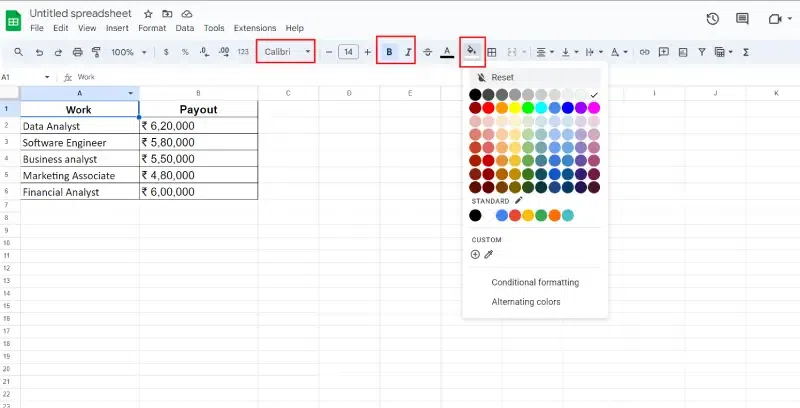
Task: Click the insert comment icon in toolbar
Action: [x=663, y=52]
